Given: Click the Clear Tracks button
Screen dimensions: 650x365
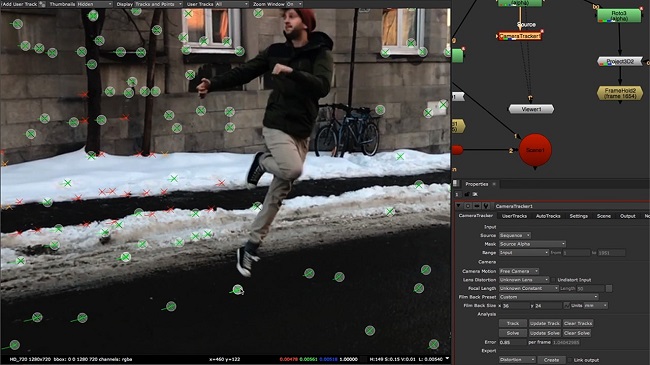Looking at the screenshot, I should coord(578,323).
